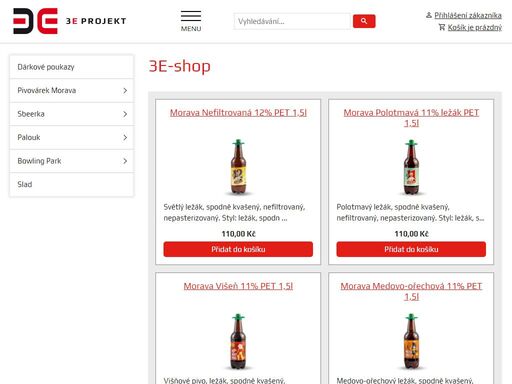Click the 110,00 Kč price of Nefiltrovaná
The image size is (512, 384).
click(238, 234)
